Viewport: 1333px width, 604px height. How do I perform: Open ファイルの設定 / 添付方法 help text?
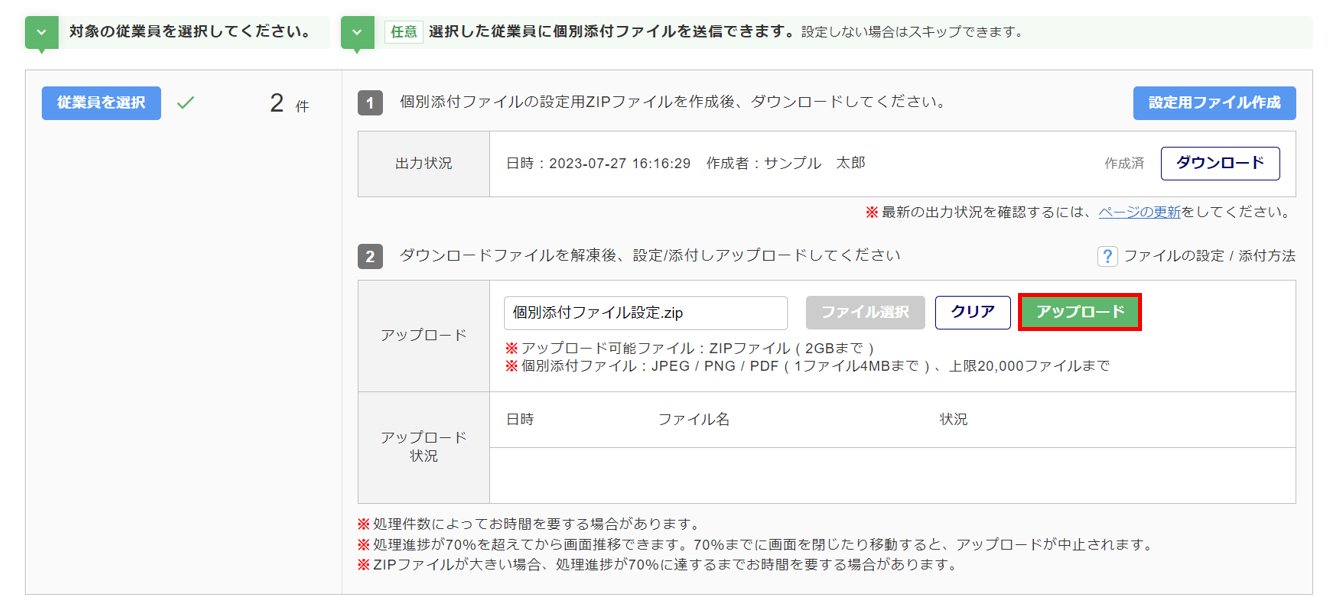tap(1209, 257)
